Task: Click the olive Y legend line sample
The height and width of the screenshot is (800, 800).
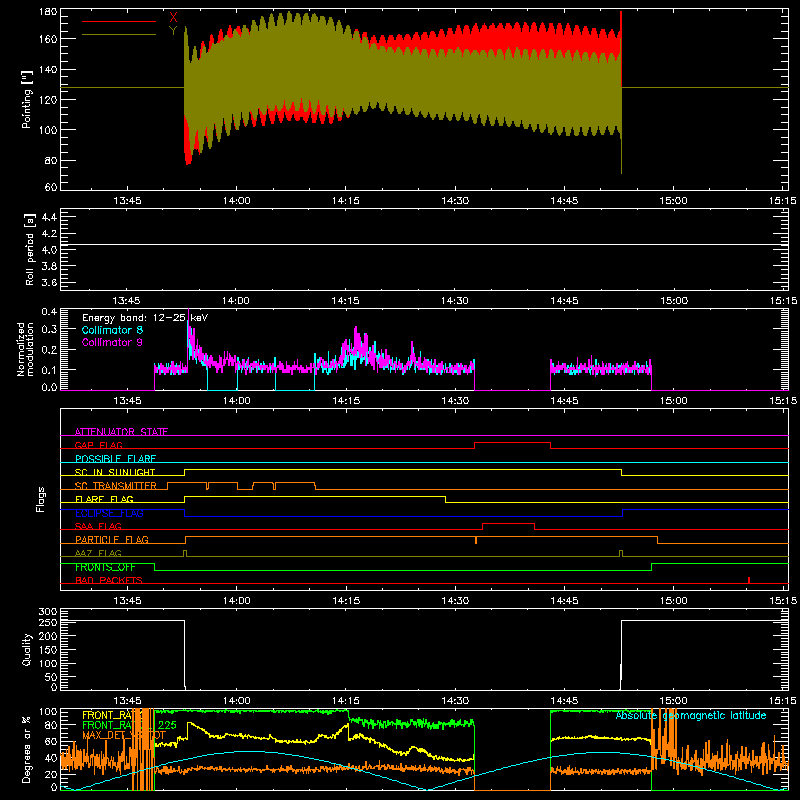Action: pyautogui.click(x=119, y=35)
